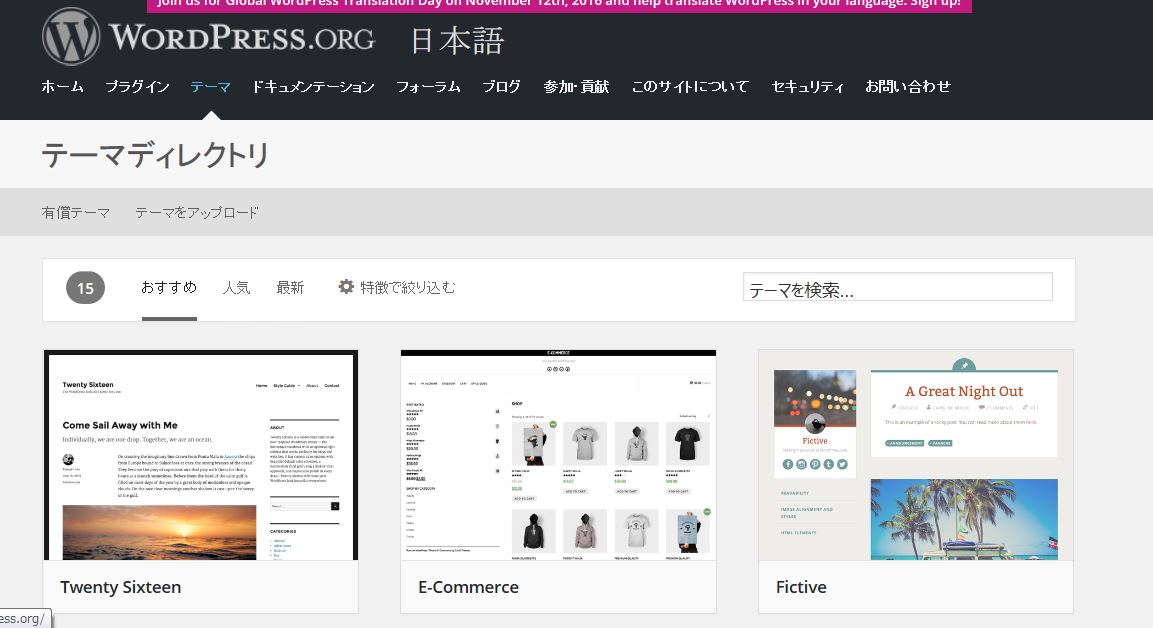Switch to the 人気 tab
The width and height of the screenshot is (1153, 628).
coord(237,288)
